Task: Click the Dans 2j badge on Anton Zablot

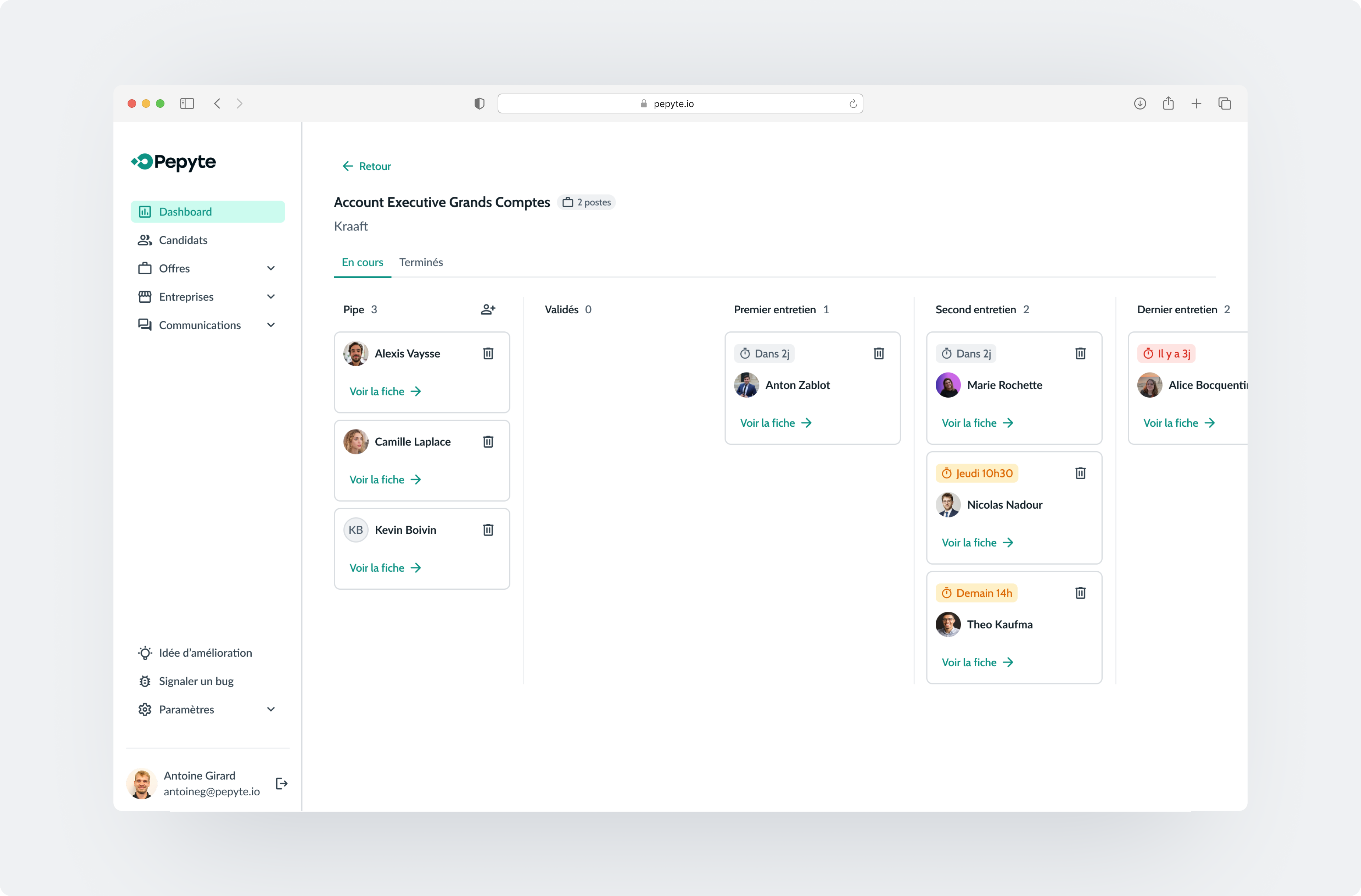Action: tap(764, 353)
